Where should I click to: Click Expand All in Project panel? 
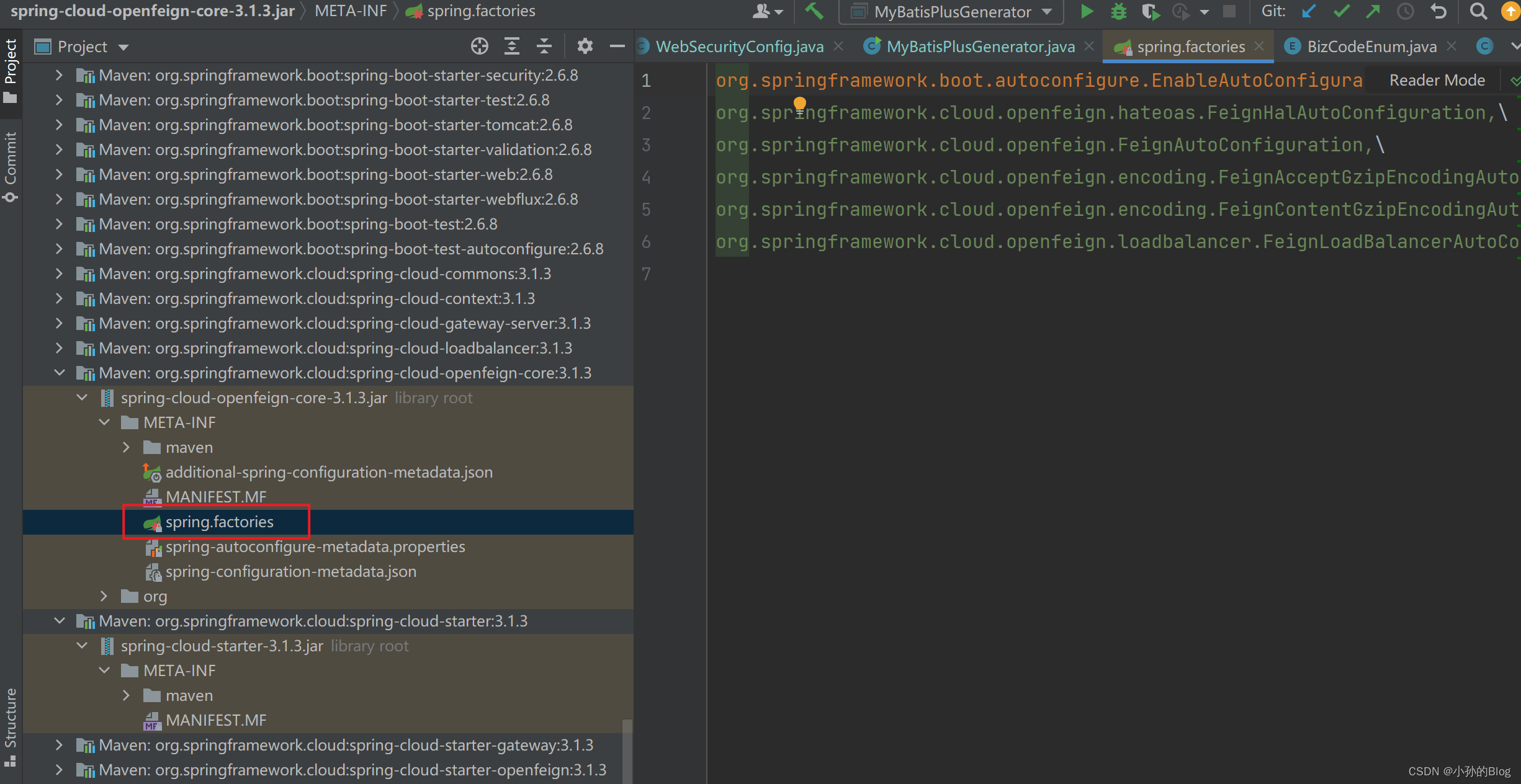coord(511,46)
